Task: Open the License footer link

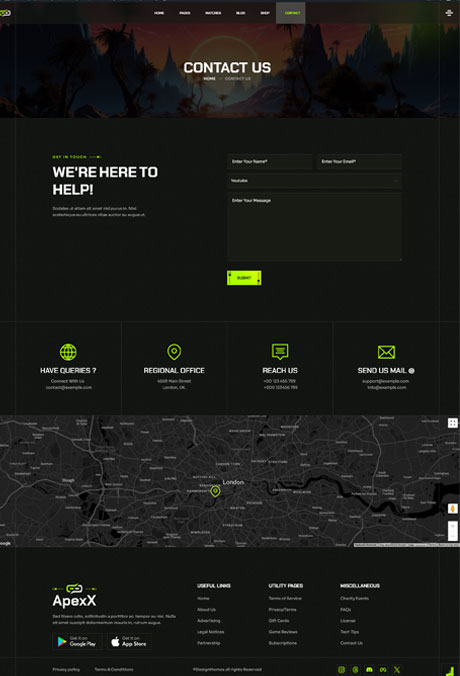Action: pos(348,621)
